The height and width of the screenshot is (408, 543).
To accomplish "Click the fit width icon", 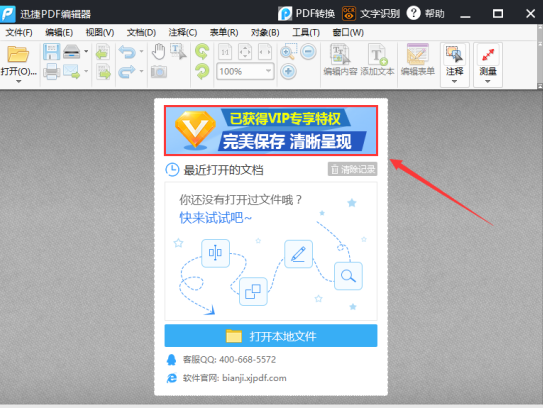I will click(265, 52).
